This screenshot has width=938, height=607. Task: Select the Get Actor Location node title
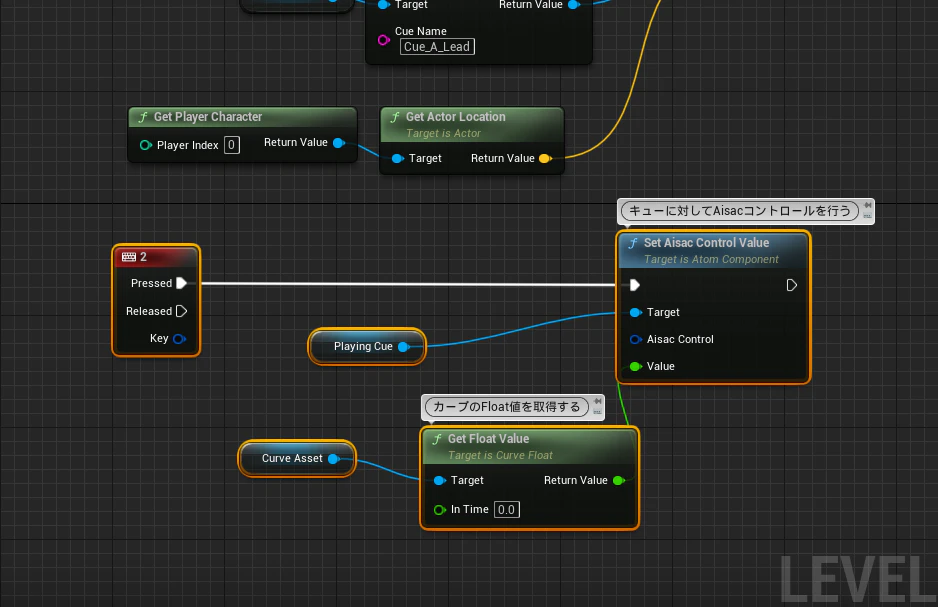click(x=456, y=117)
